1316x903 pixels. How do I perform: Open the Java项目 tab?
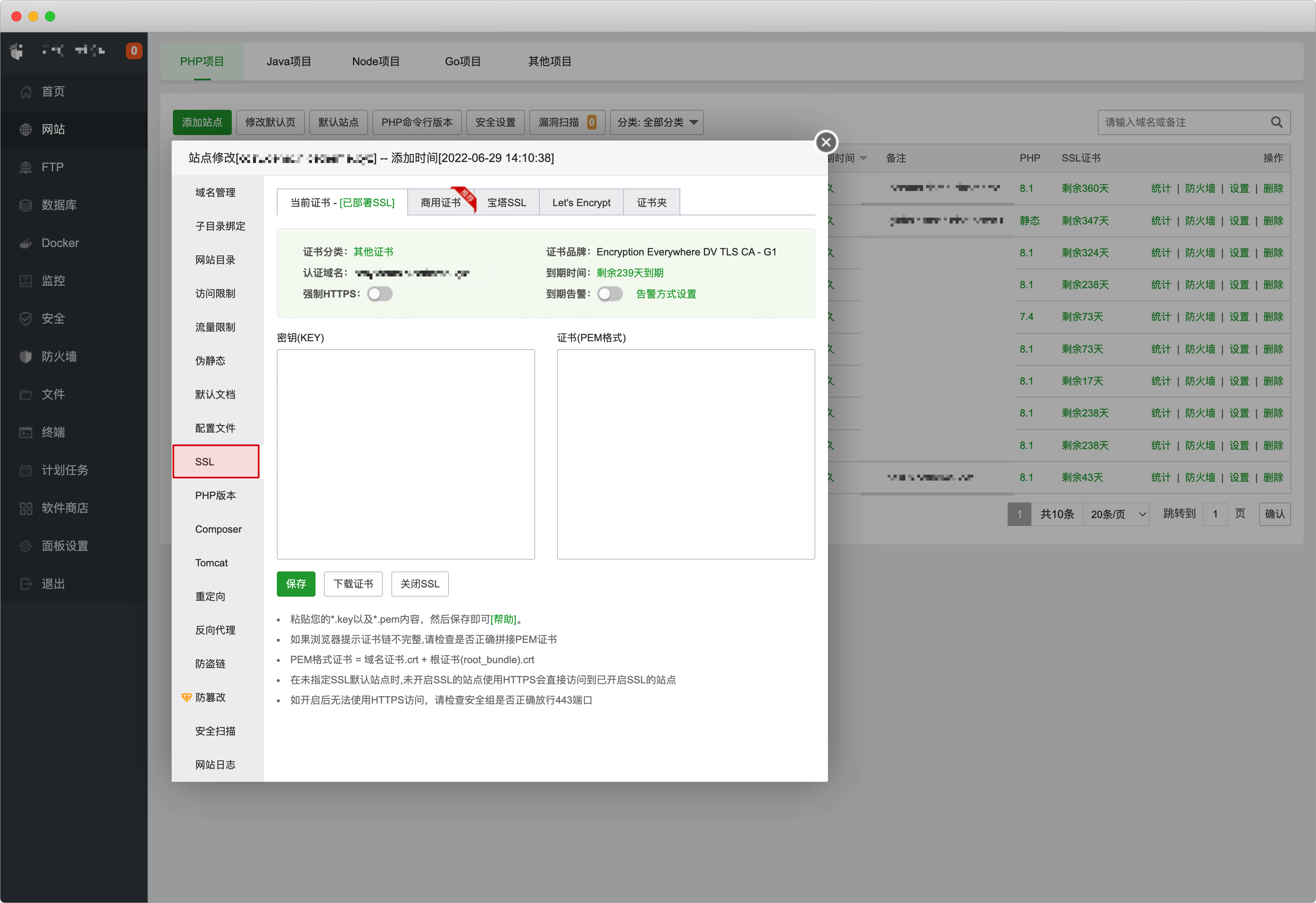[289, 61]
